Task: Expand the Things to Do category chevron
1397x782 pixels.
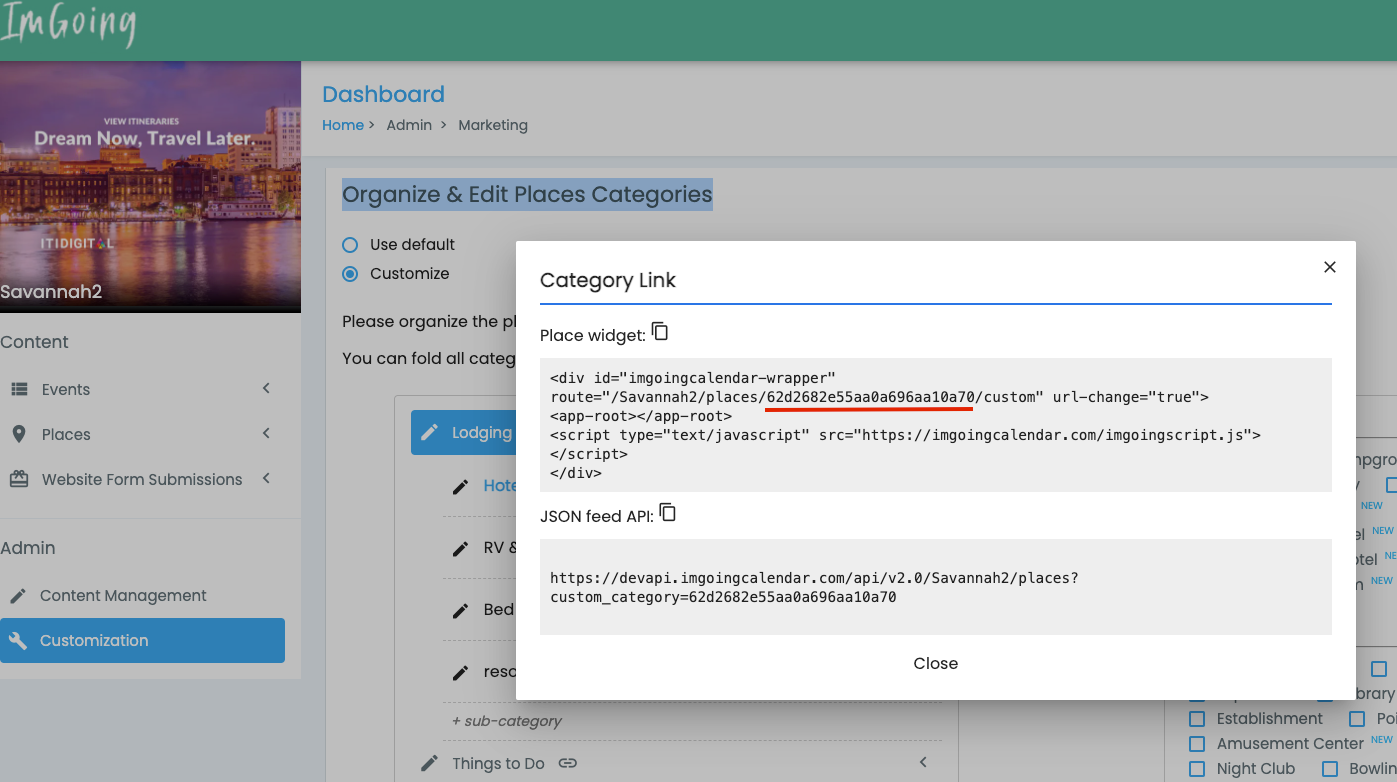Action: coord(923,762)
